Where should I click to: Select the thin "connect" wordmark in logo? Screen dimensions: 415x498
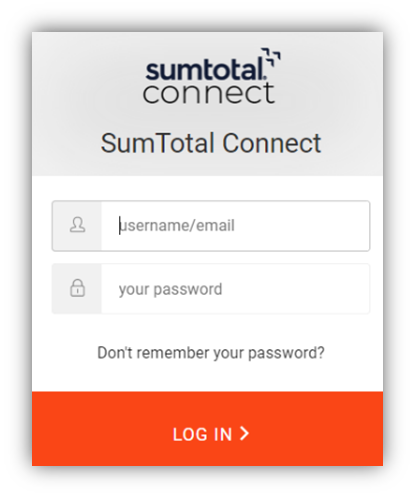click(209, 93)
